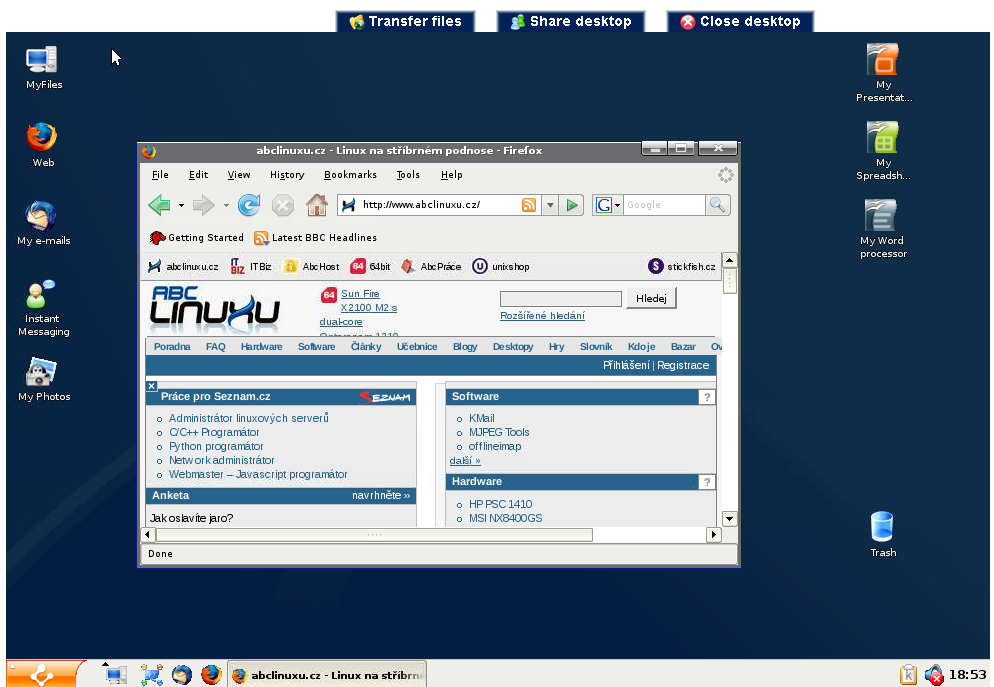994x687 pixels.
Task: Click the Přihlášení login link
Action: coord(626,365)
